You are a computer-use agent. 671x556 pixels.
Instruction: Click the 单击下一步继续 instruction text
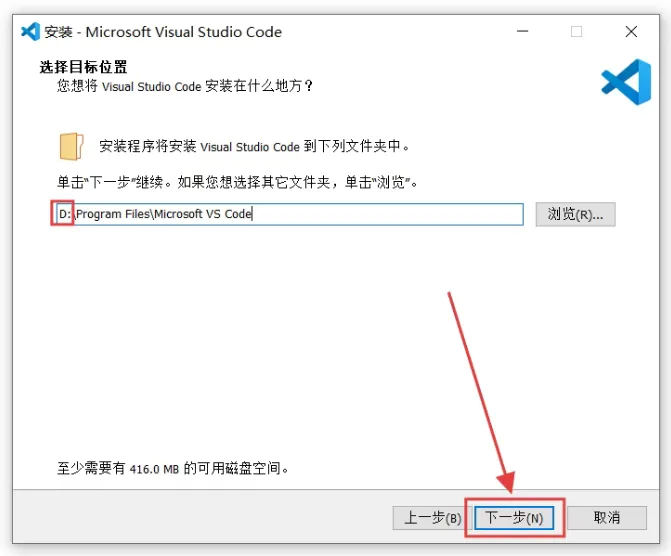tap(238, 182)
